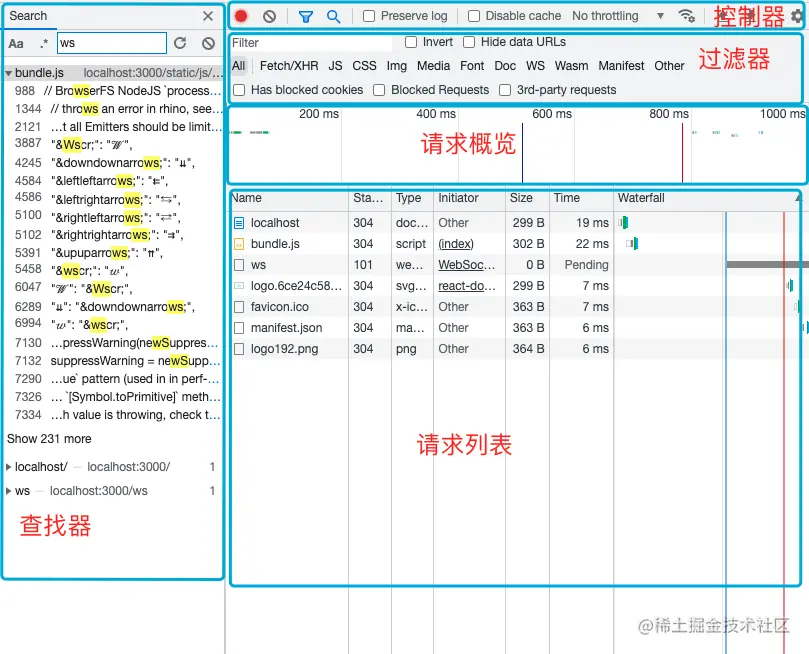Filter requests by Img
Screen dimensions: 809x654
[397, 66]
